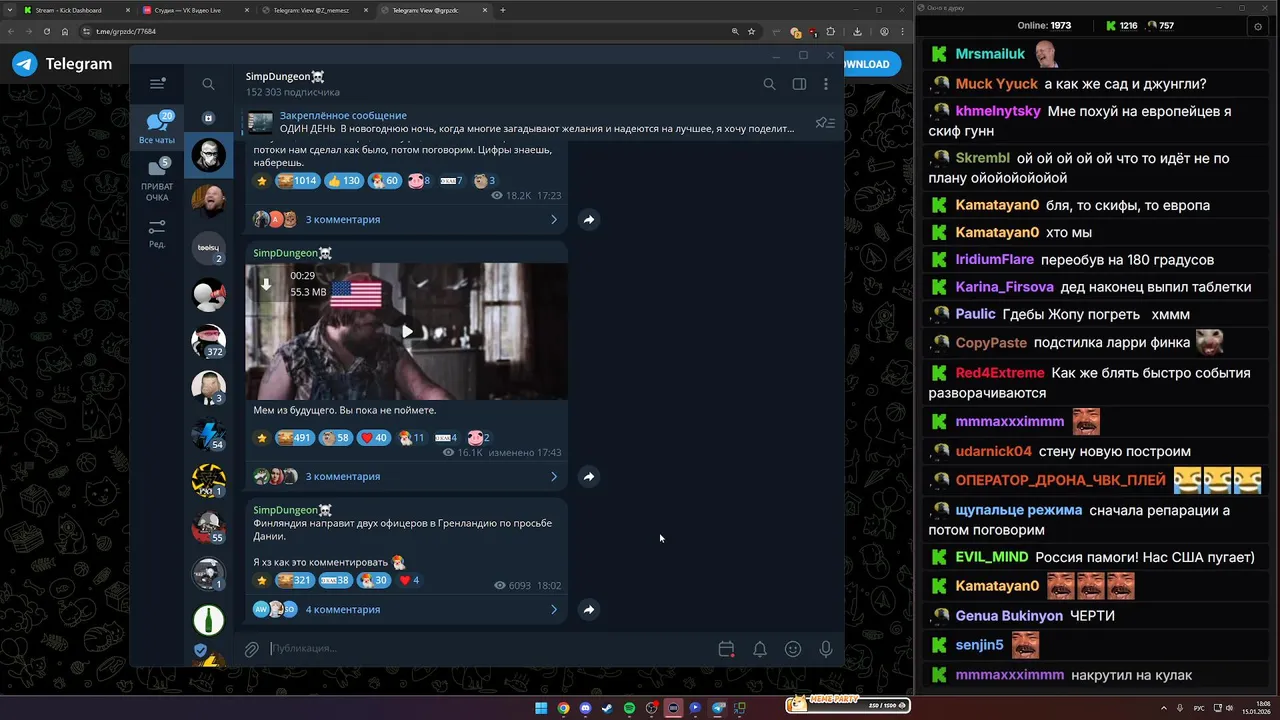Screen dimensions: 1280x720
Task: Open the teeisy chat avatar
Action: [x=209, y=248]
